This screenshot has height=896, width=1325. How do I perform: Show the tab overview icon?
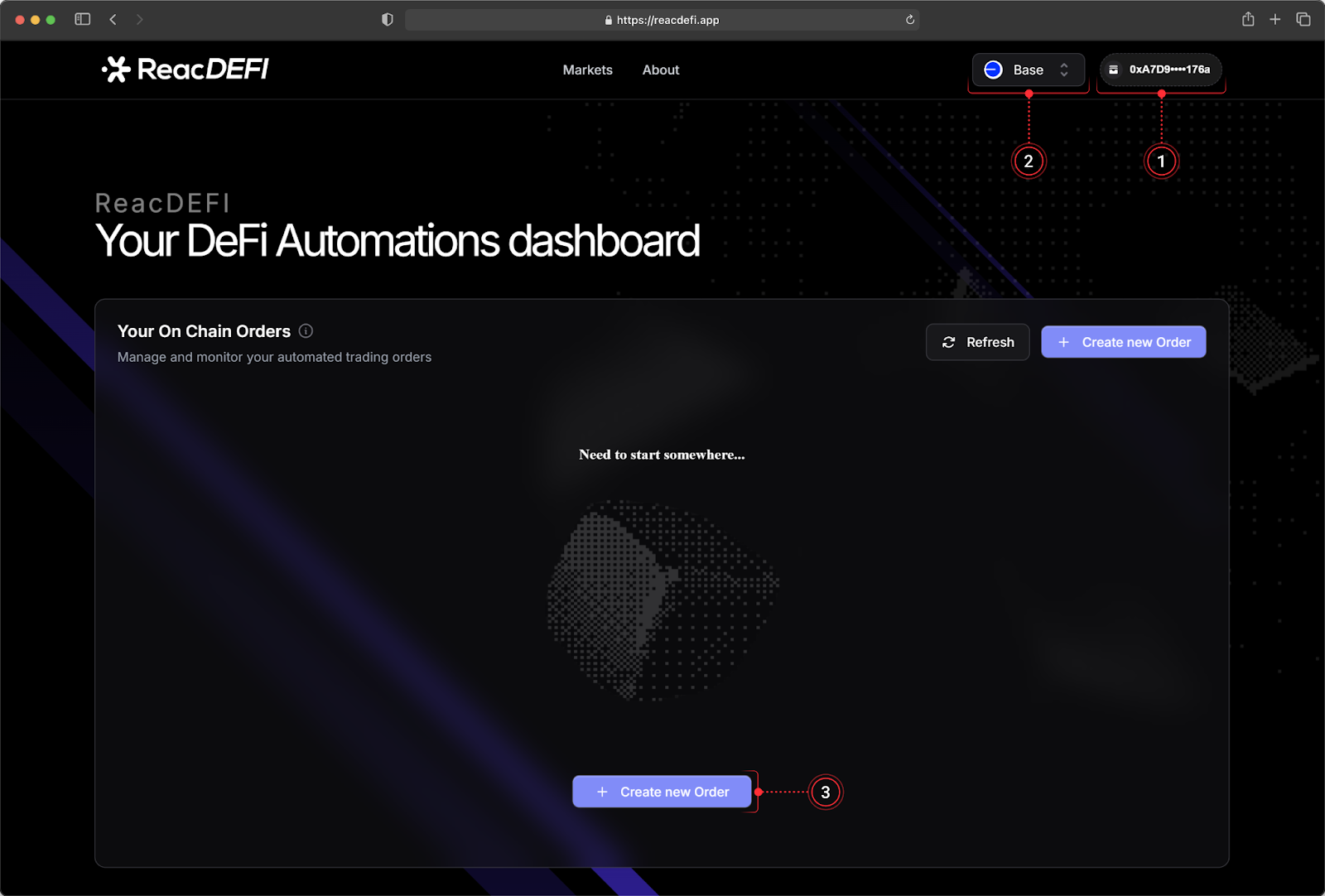(1303, 19)
